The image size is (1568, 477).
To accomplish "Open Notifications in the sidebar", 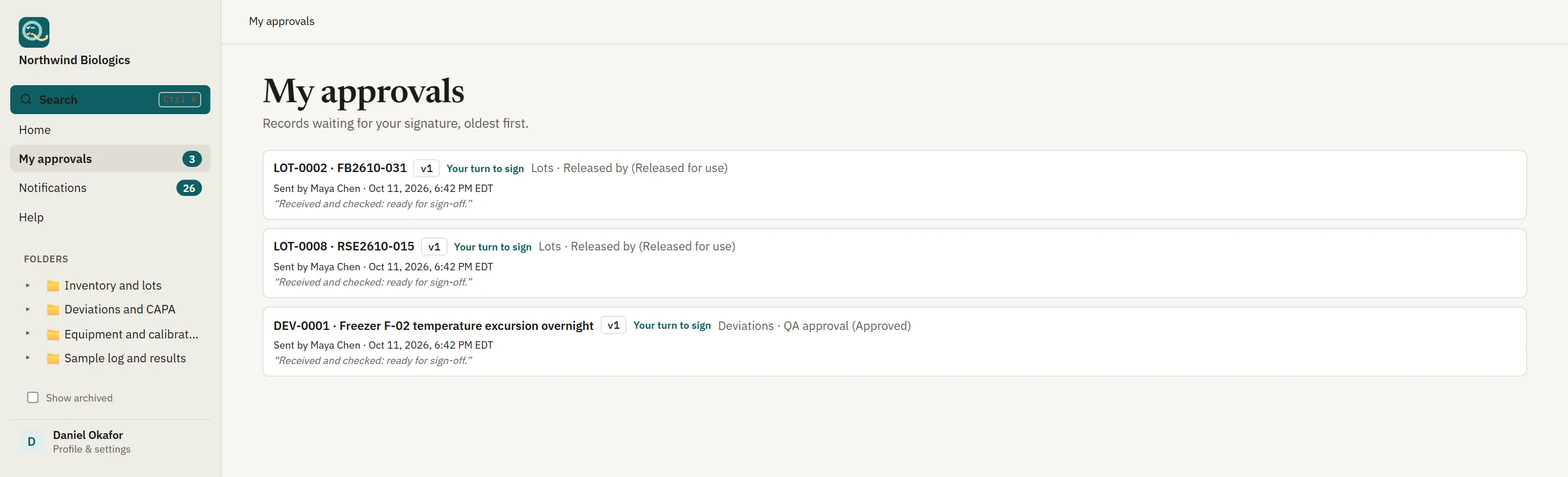I will pyautogui.click(x=110, y=187).
